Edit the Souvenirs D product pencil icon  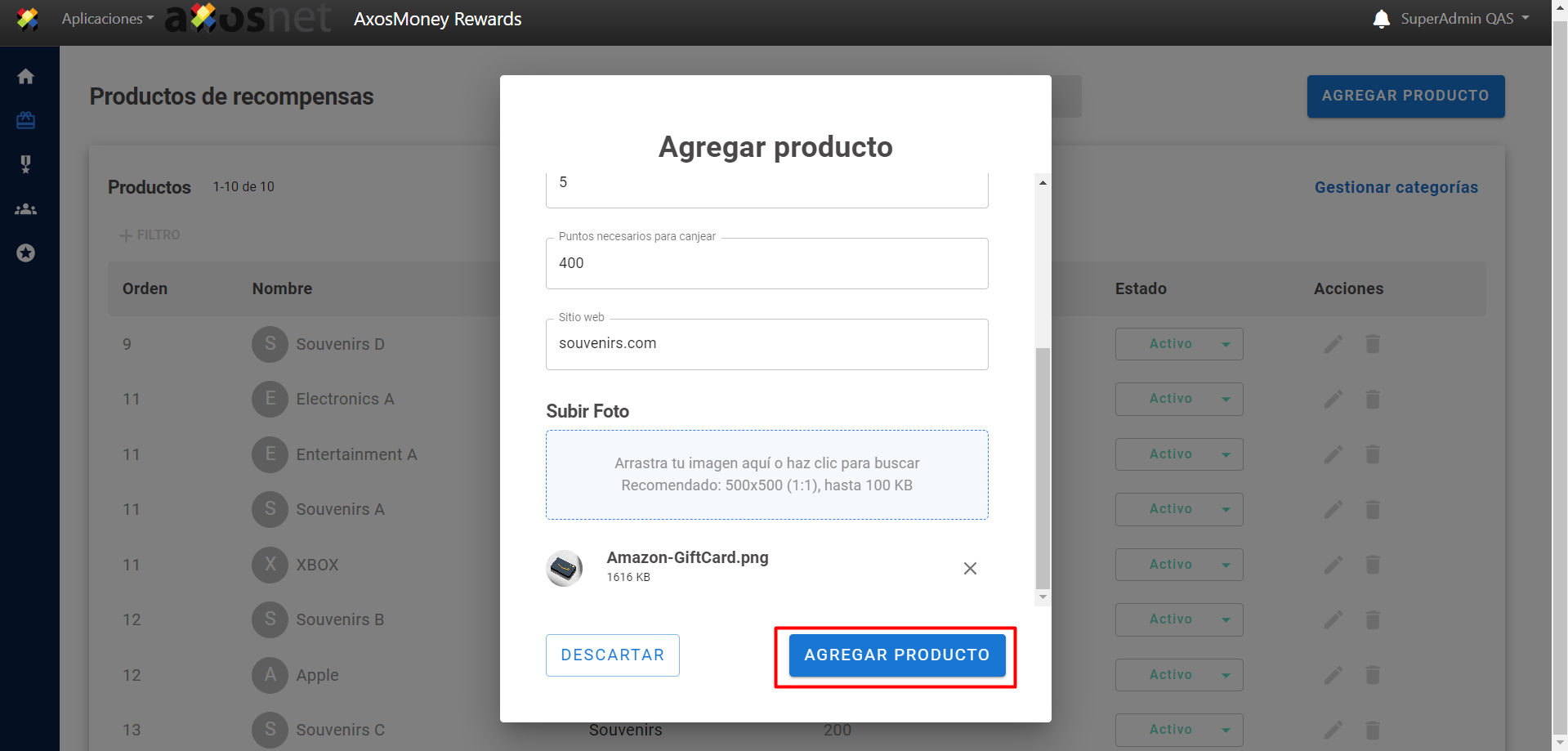pyautogui.click(x=1333, y=344)
